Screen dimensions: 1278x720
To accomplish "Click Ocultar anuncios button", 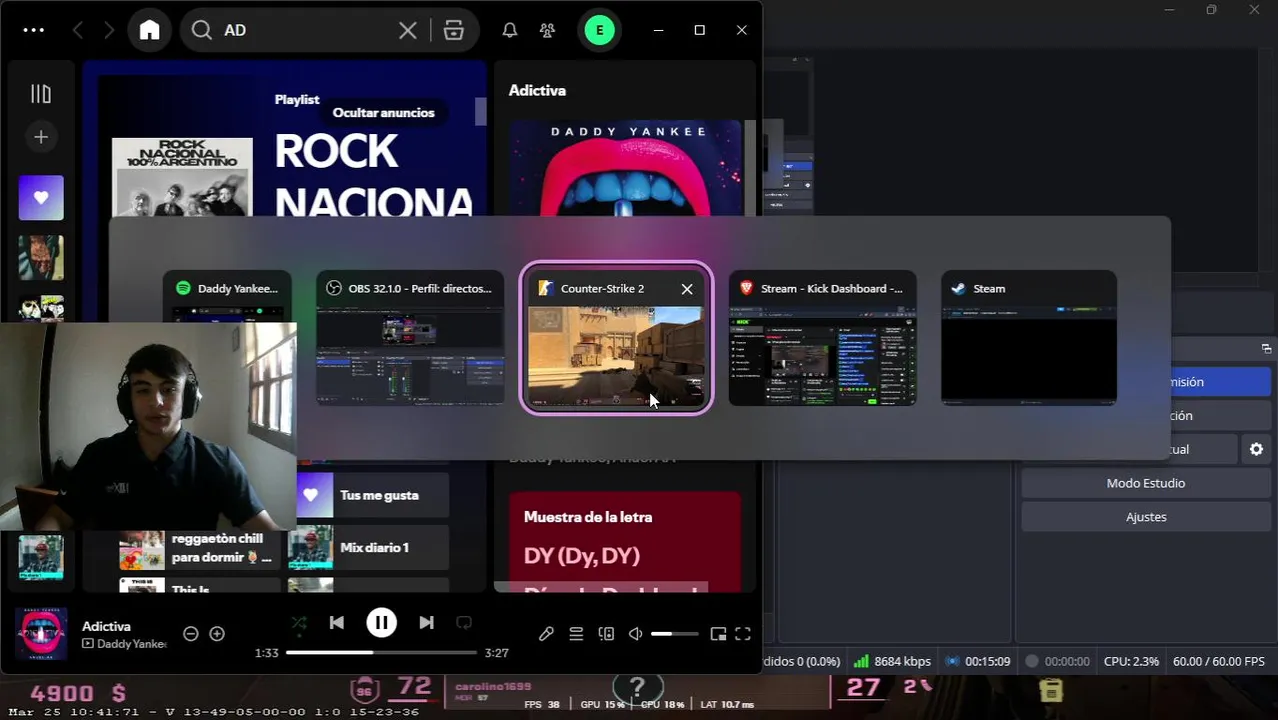I will (384, 113).
